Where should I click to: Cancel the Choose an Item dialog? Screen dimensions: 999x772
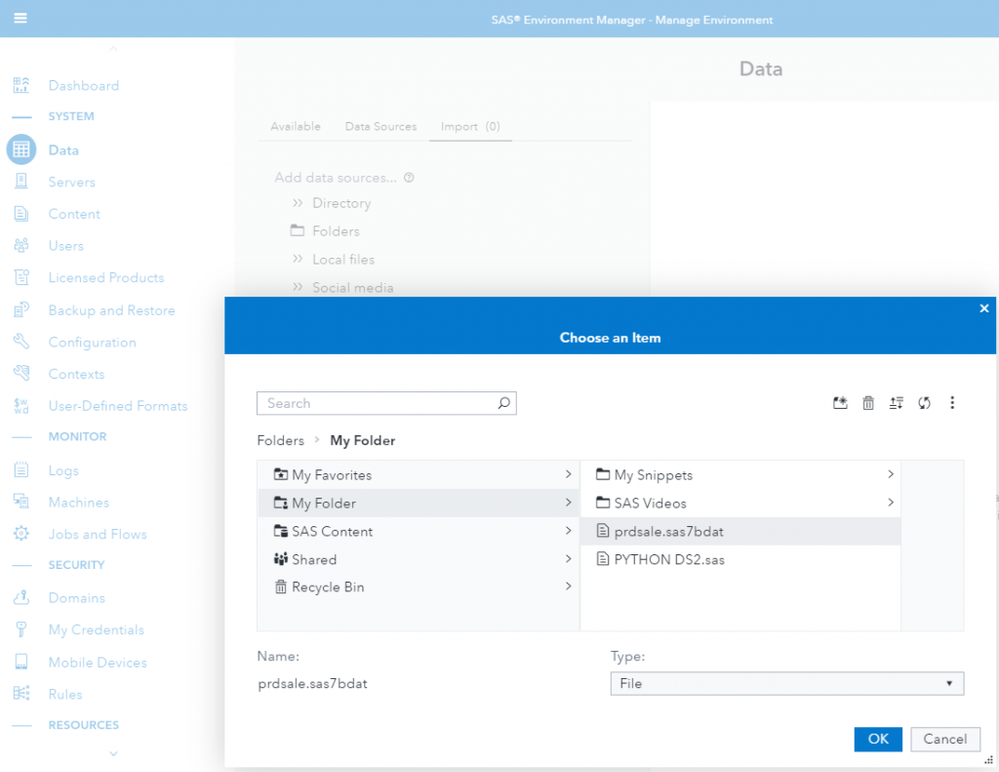[945, 739]
